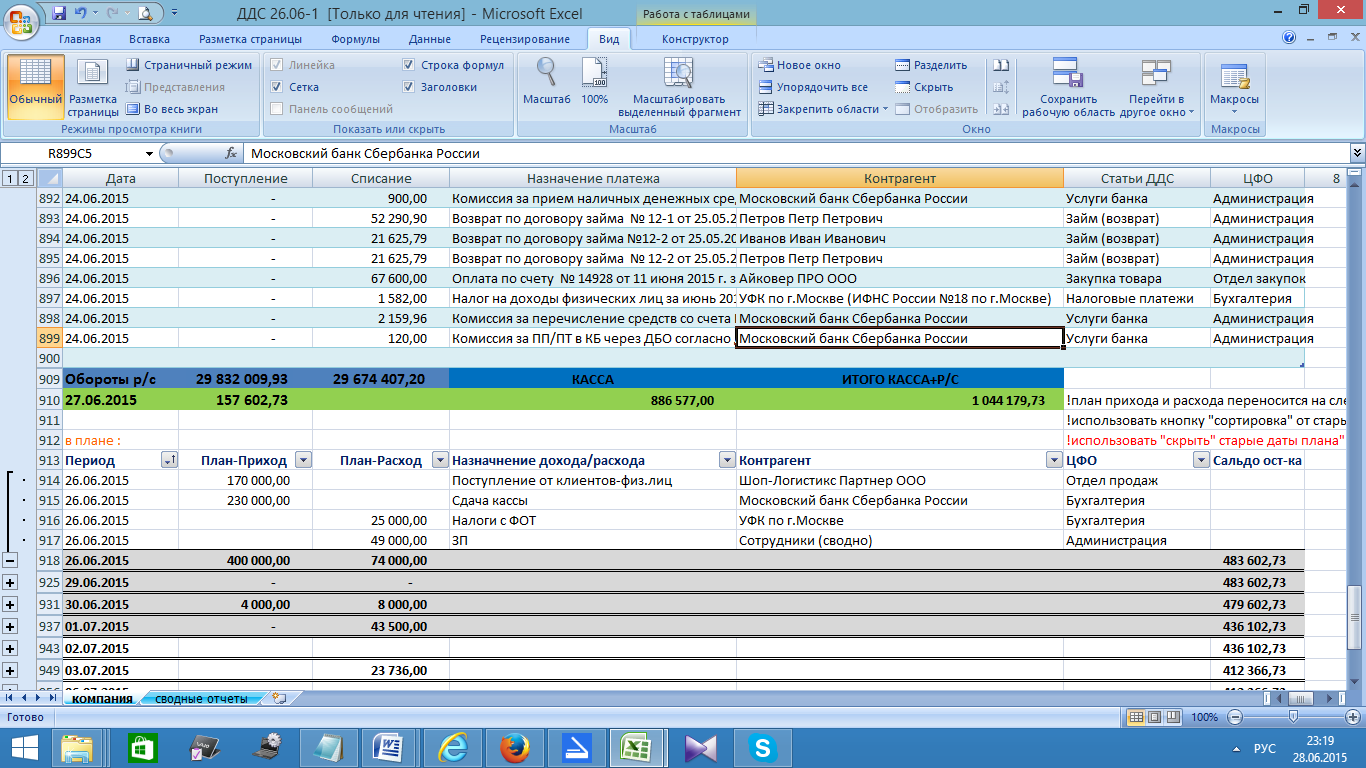Image resolution: width=1366 pixels, height=768 pixels.
Task: Open the Рецензирование ribbon tab
Action: tap(525, 39)
